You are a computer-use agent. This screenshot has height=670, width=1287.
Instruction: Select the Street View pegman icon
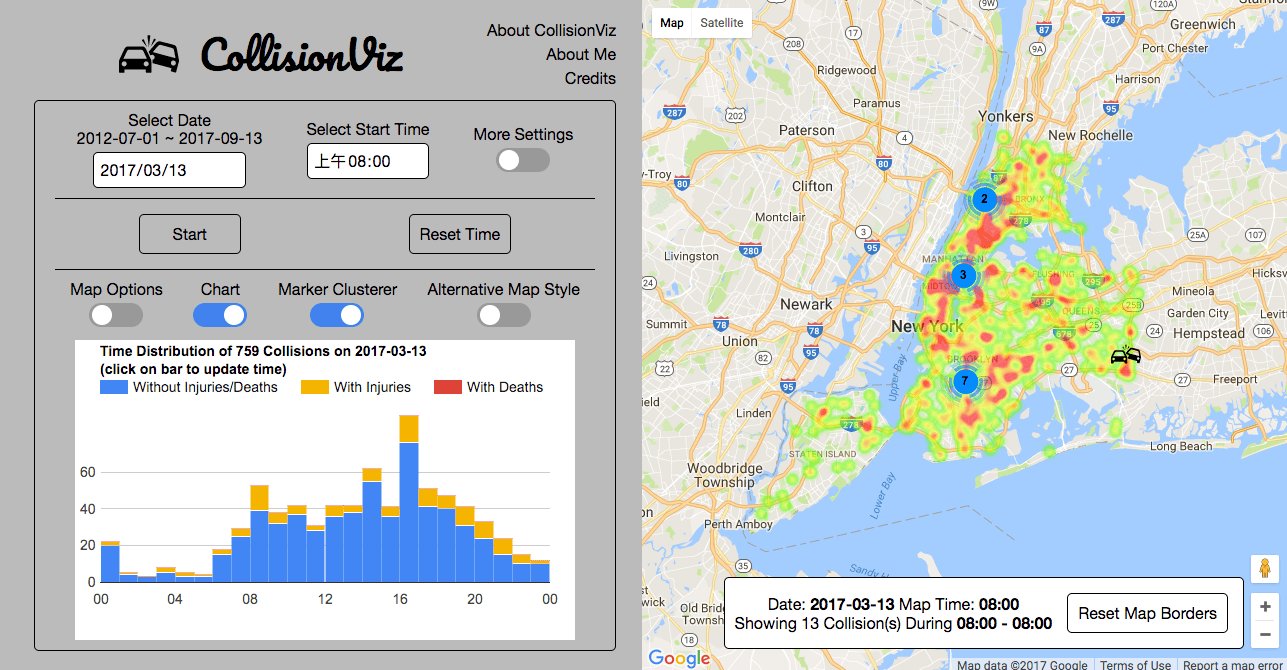pos(1265,568)
